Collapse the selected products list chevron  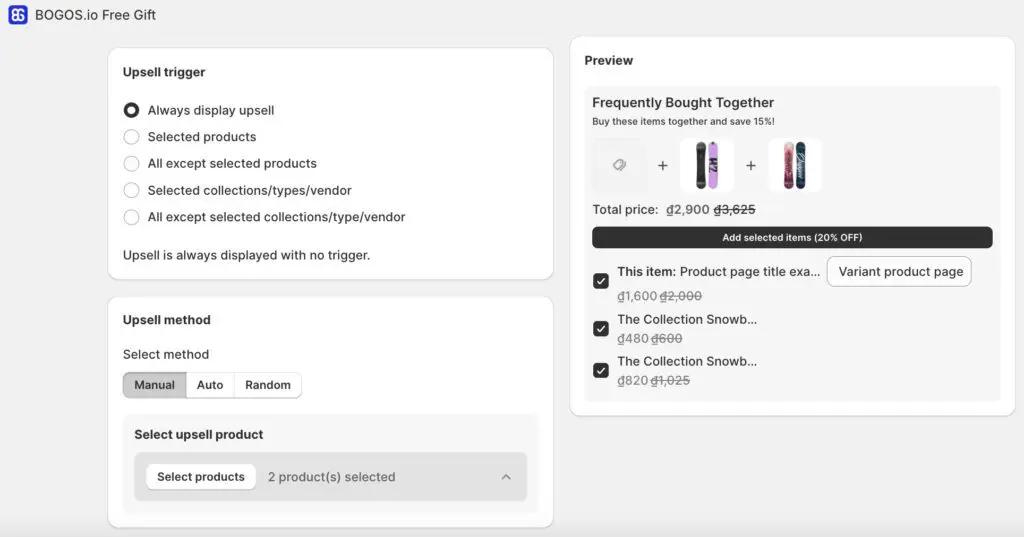click(506, 477)
